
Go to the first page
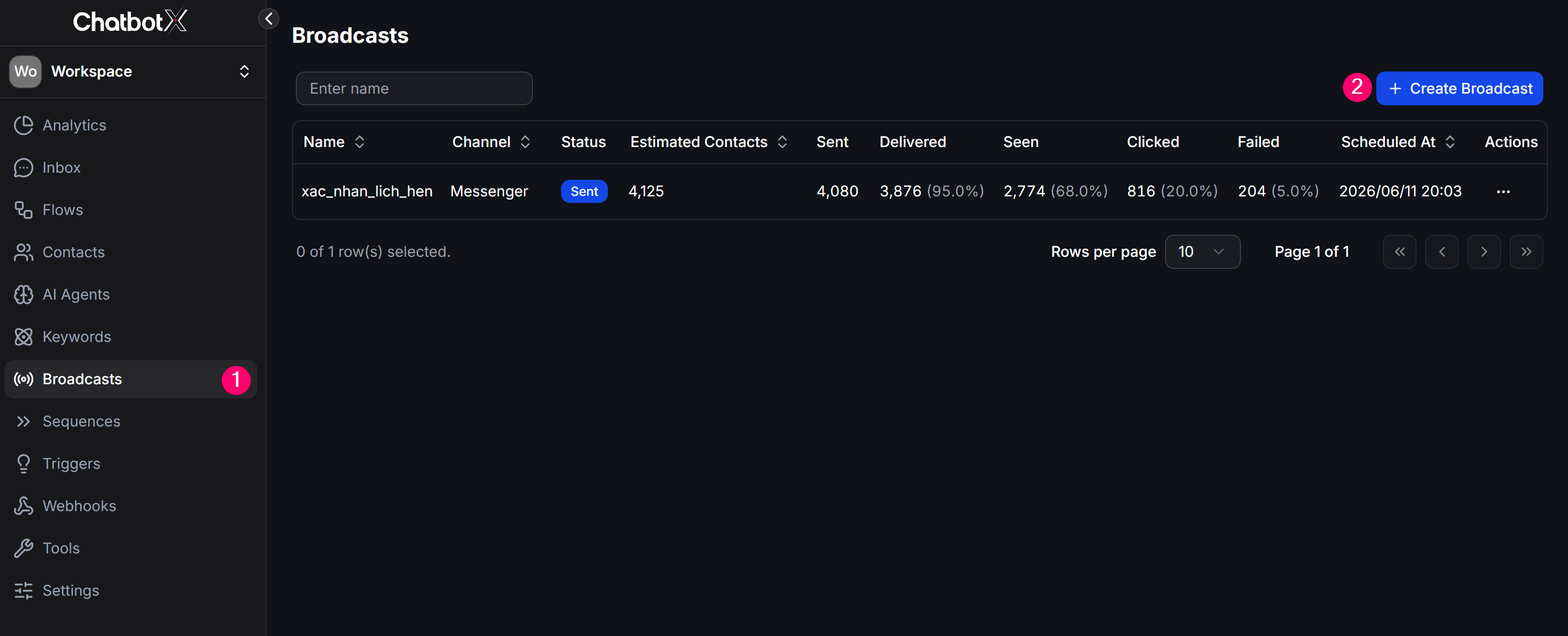coord(1399,252)
